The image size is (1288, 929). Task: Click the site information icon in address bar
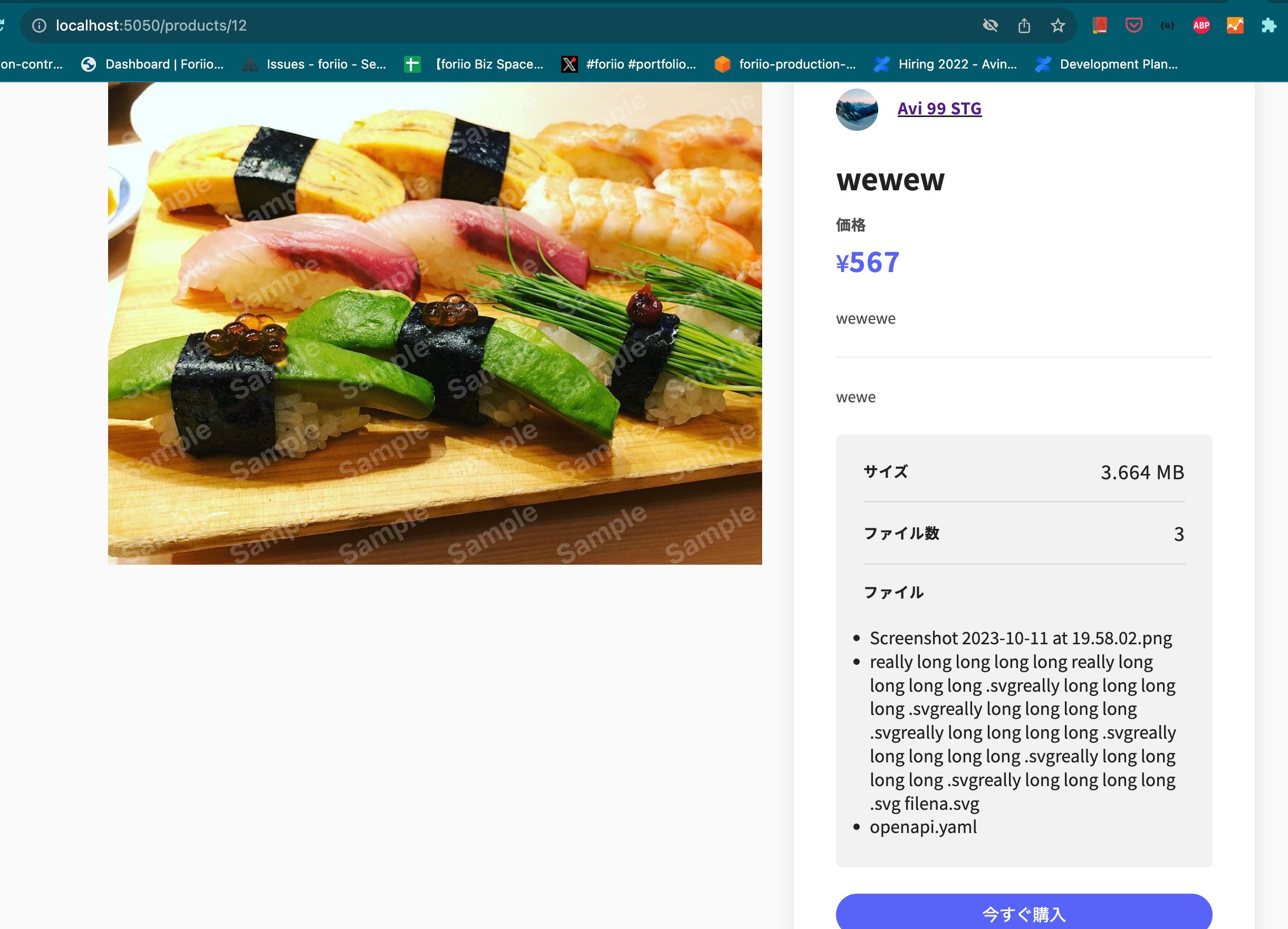pos(39,25)
